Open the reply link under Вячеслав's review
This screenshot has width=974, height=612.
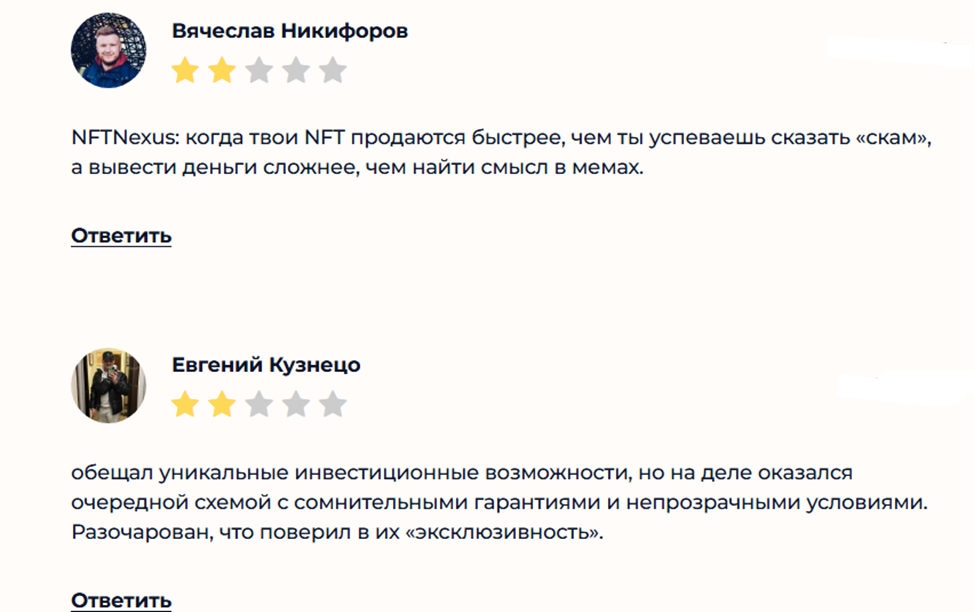click(120, 236)
